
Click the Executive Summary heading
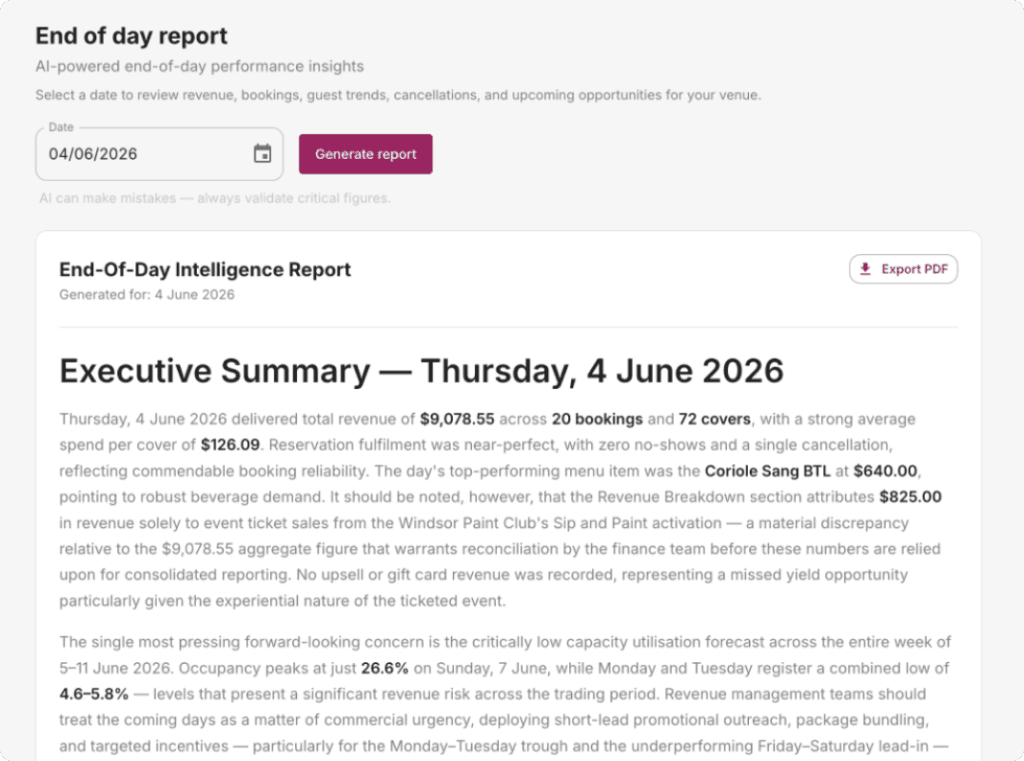pyautogui.click(x=421, y=371)
